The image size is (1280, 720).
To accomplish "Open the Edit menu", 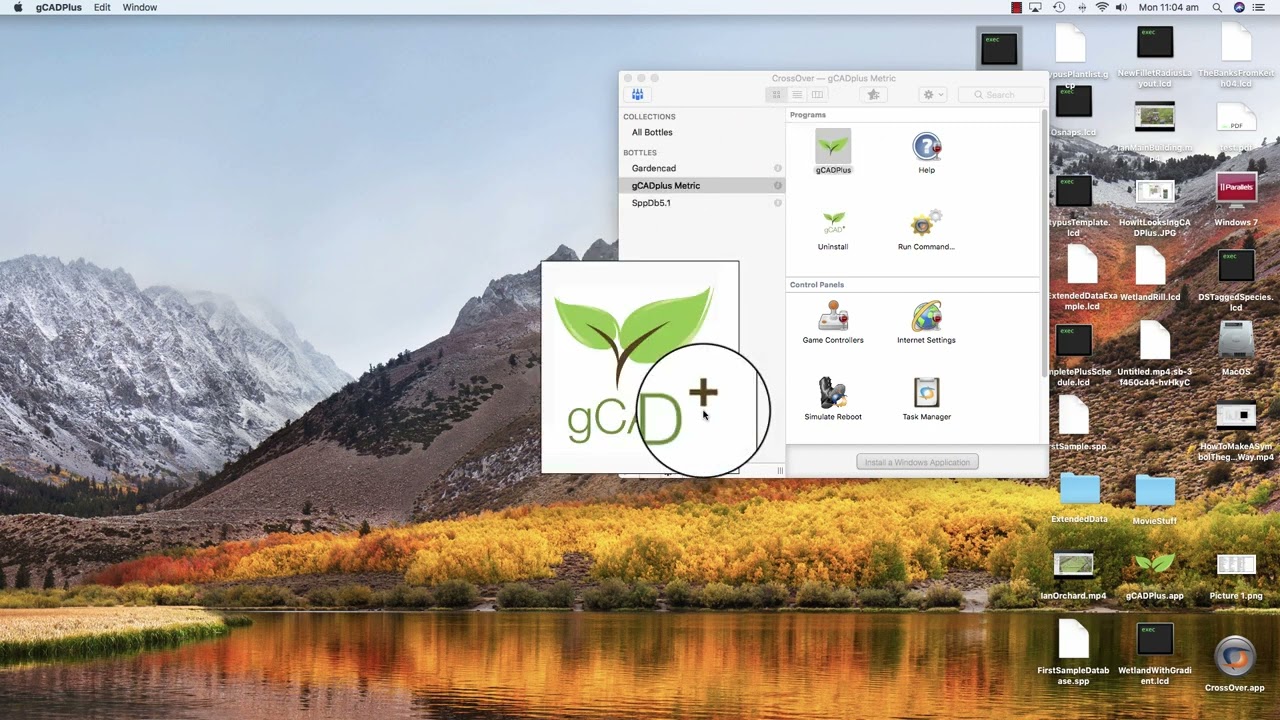I will [x=102, y=7].
